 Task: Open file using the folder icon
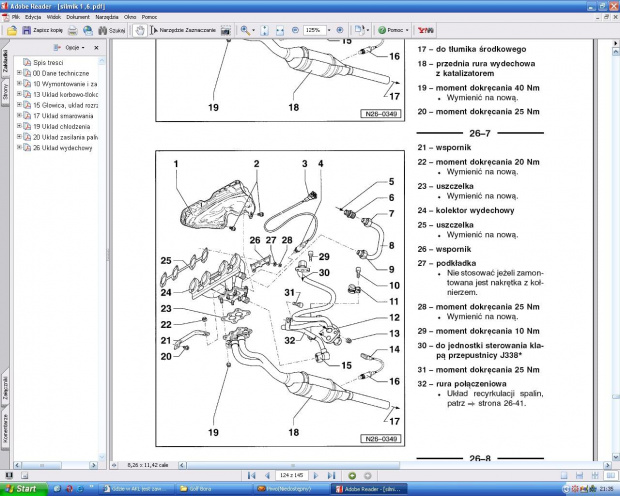click(x=12, y=30)
